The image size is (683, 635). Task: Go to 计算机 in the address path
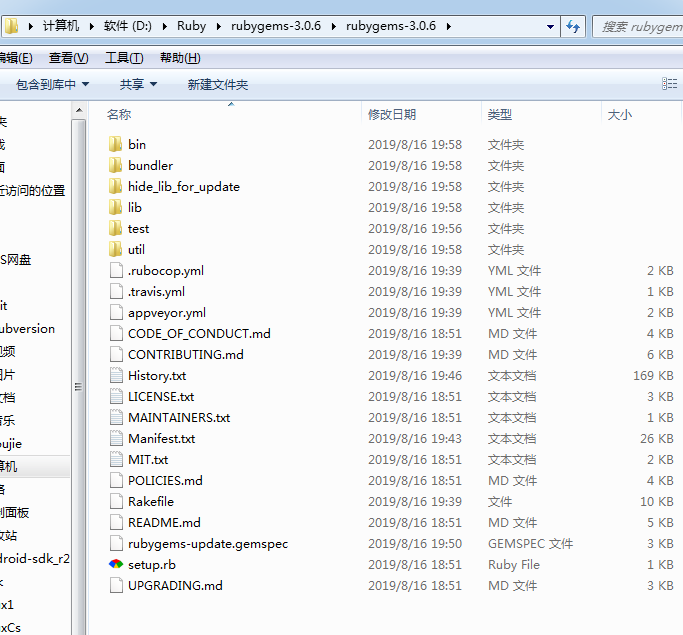[x=61, y=26]
